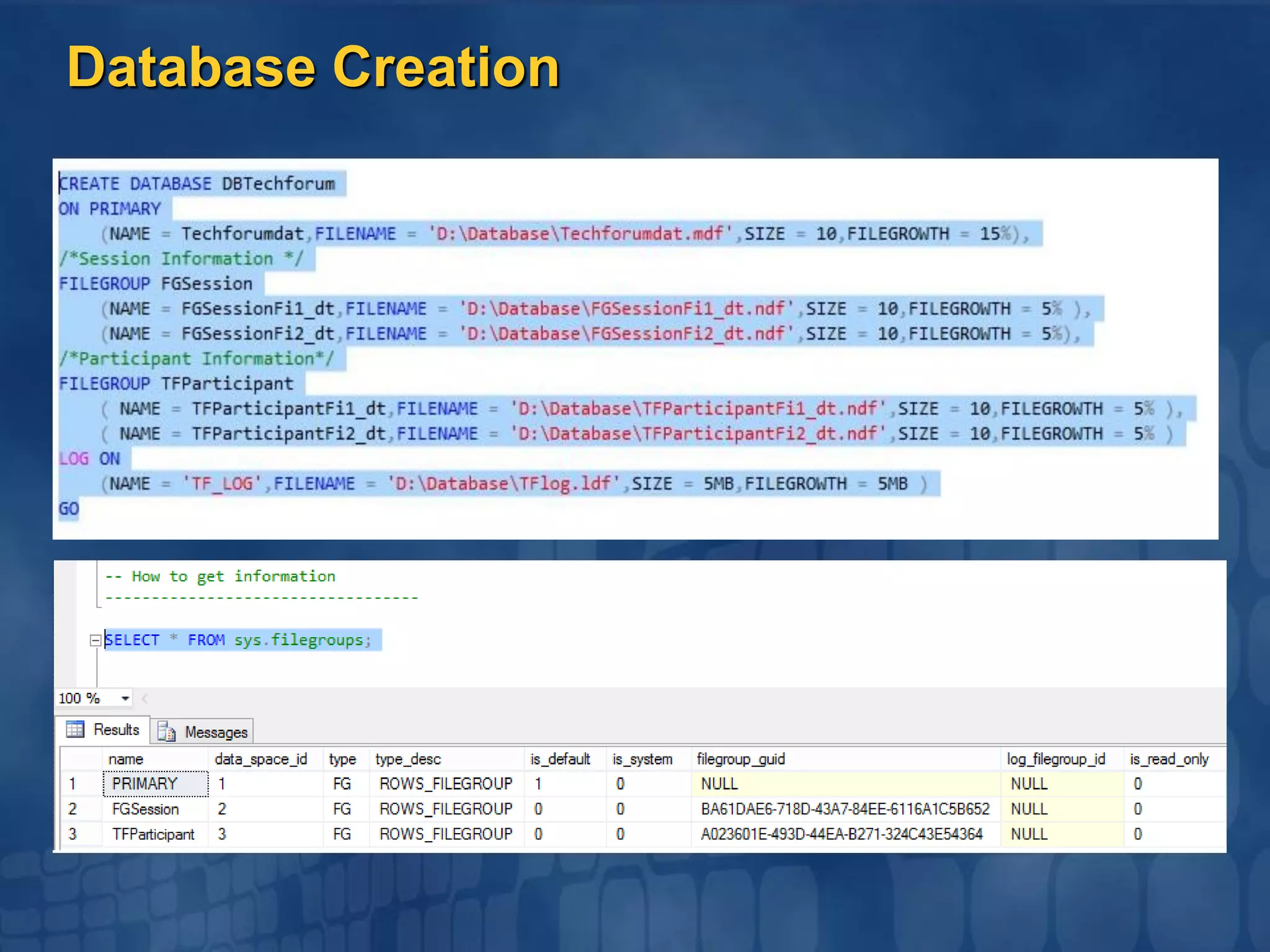Select the FGSession name cell
This screenshot has height=952, width=1270.
[x=155, y=809]
